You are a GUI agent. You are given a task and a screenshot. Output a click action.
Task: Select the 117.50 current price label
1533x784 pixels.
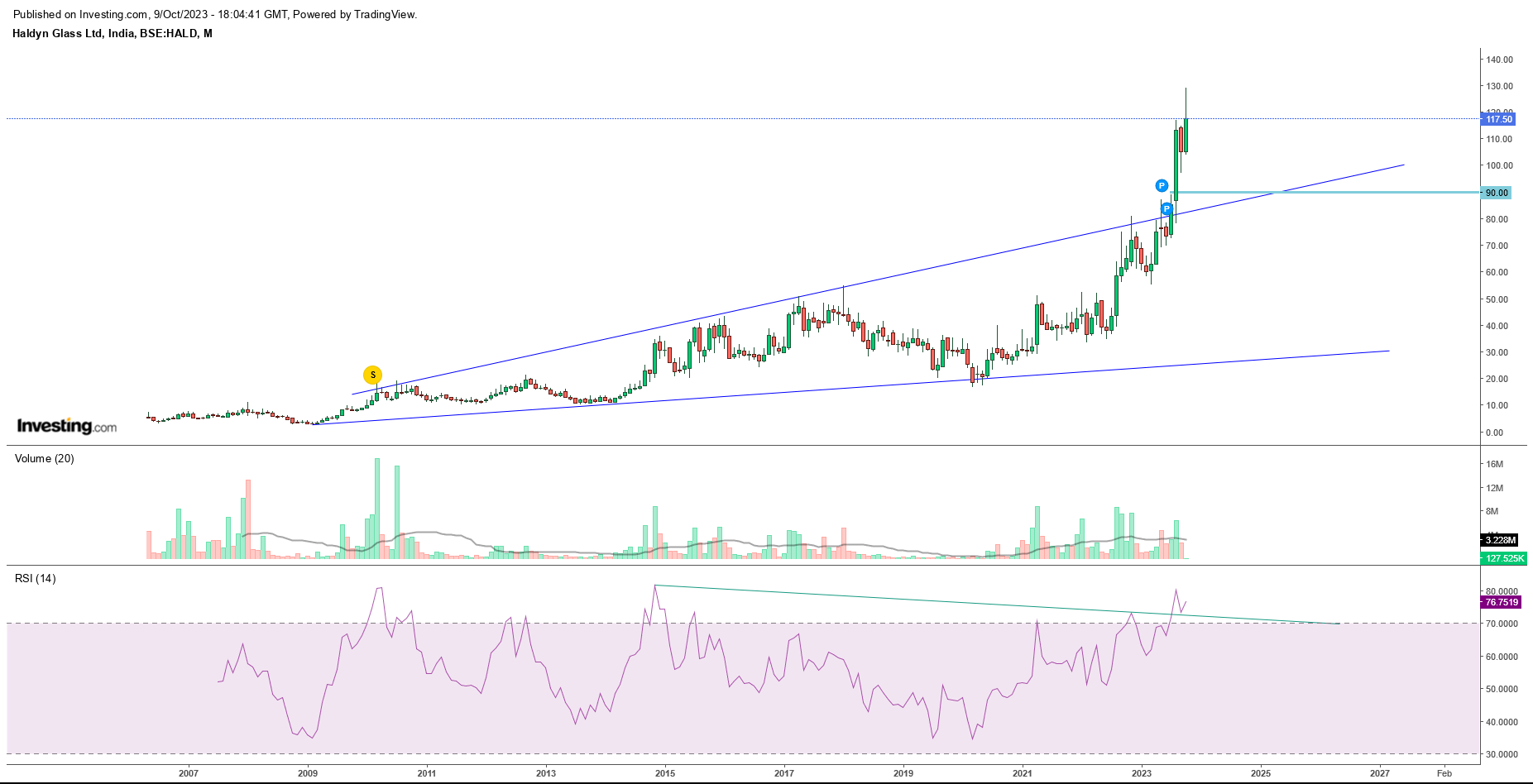click(x=1498, y=119)
